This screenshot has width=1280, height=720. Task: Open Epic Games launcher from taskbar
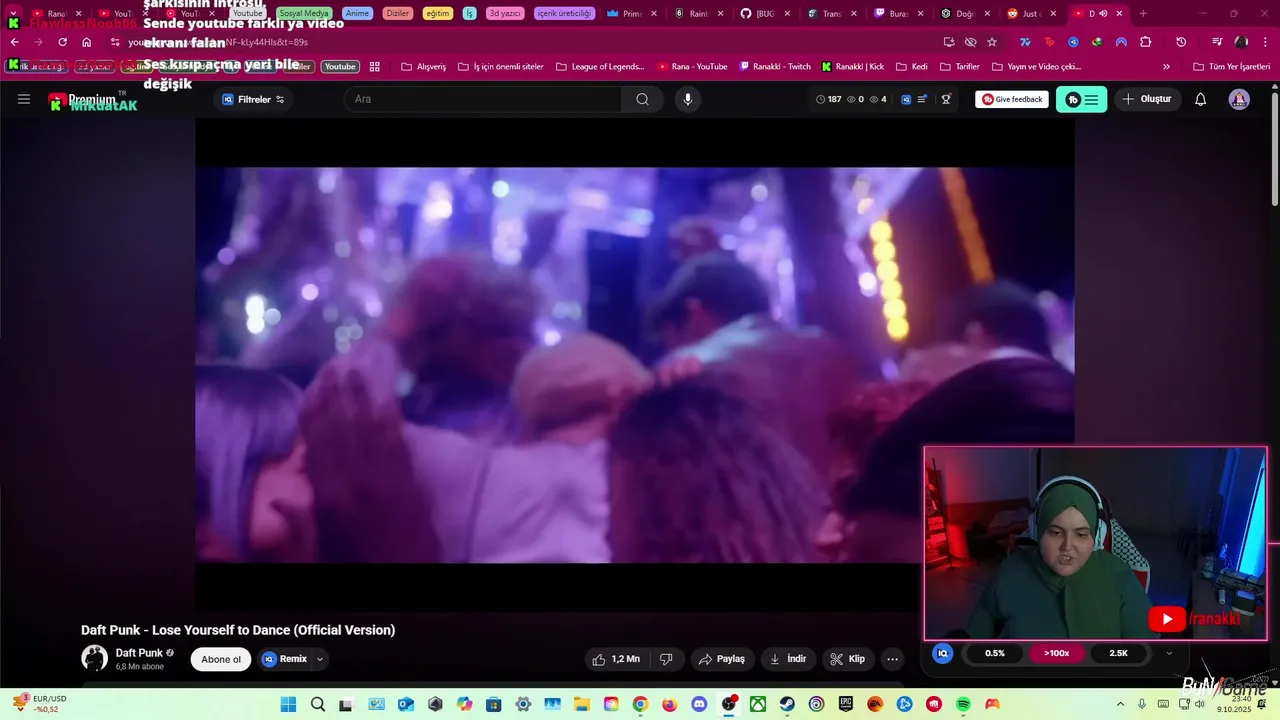[846, 704]
